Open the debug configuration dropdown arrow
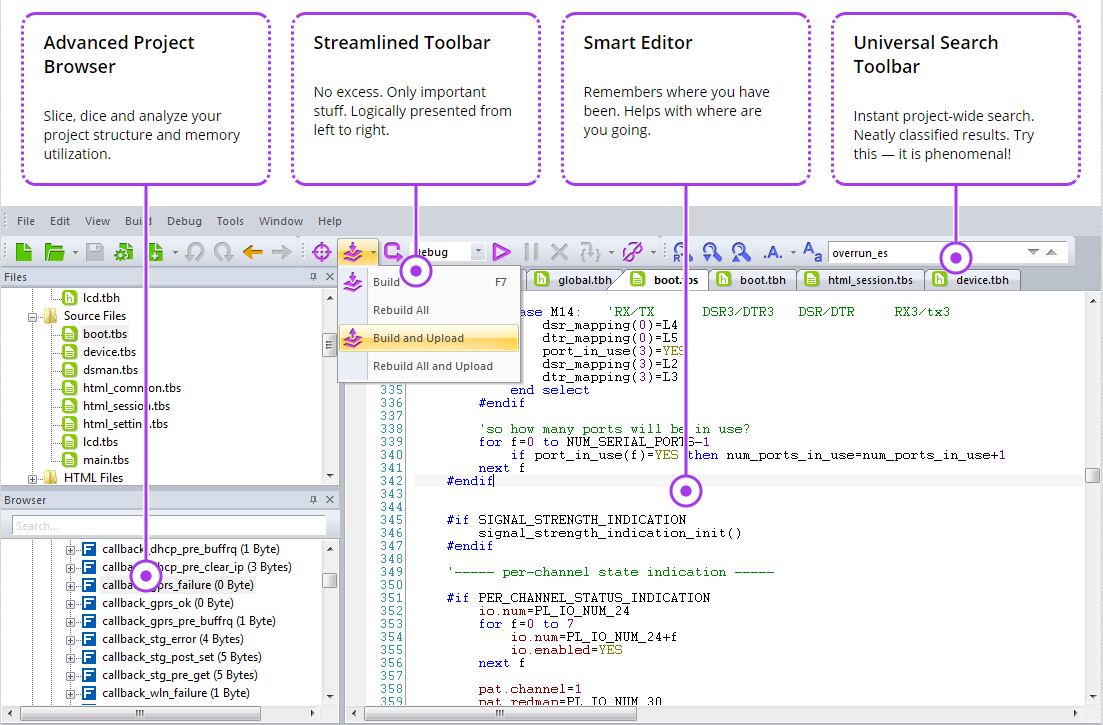The height and width of the screenshot is (725, 1103). (478, 252)
